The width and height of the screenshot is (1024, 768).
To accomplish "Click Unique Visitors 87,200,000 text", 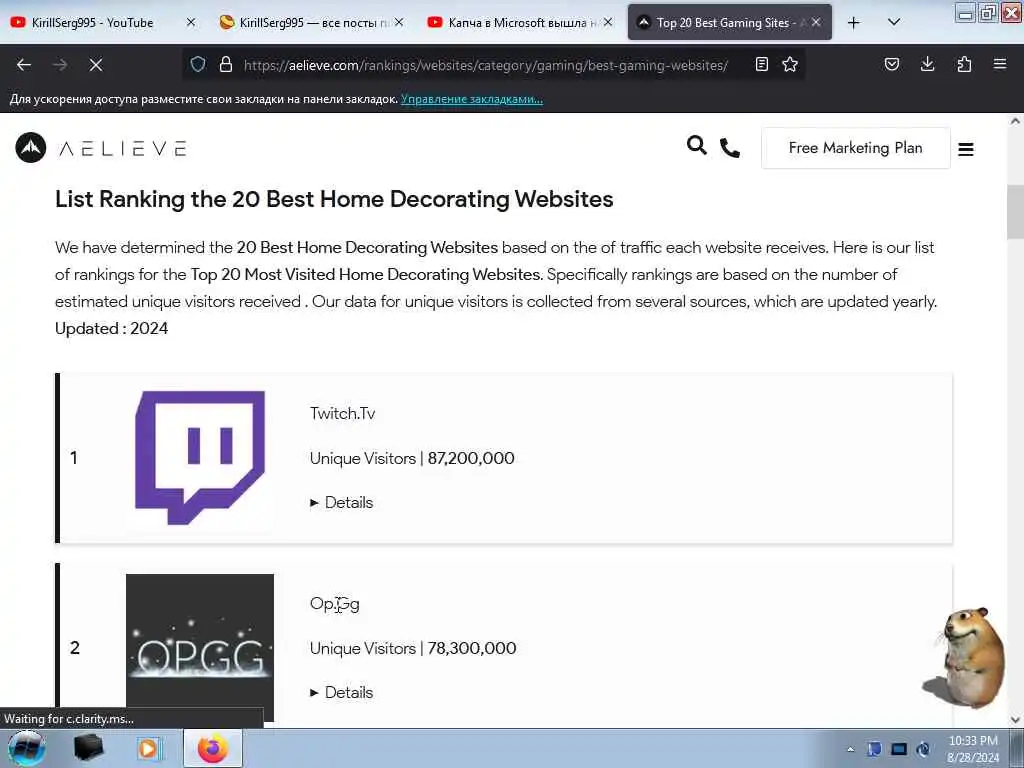I will click(412, 458).
